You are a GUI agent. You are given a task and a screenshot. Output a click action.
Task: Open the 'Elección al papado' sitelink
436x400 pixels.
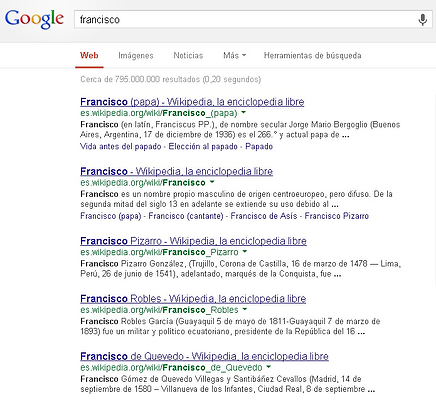(203, 146)
